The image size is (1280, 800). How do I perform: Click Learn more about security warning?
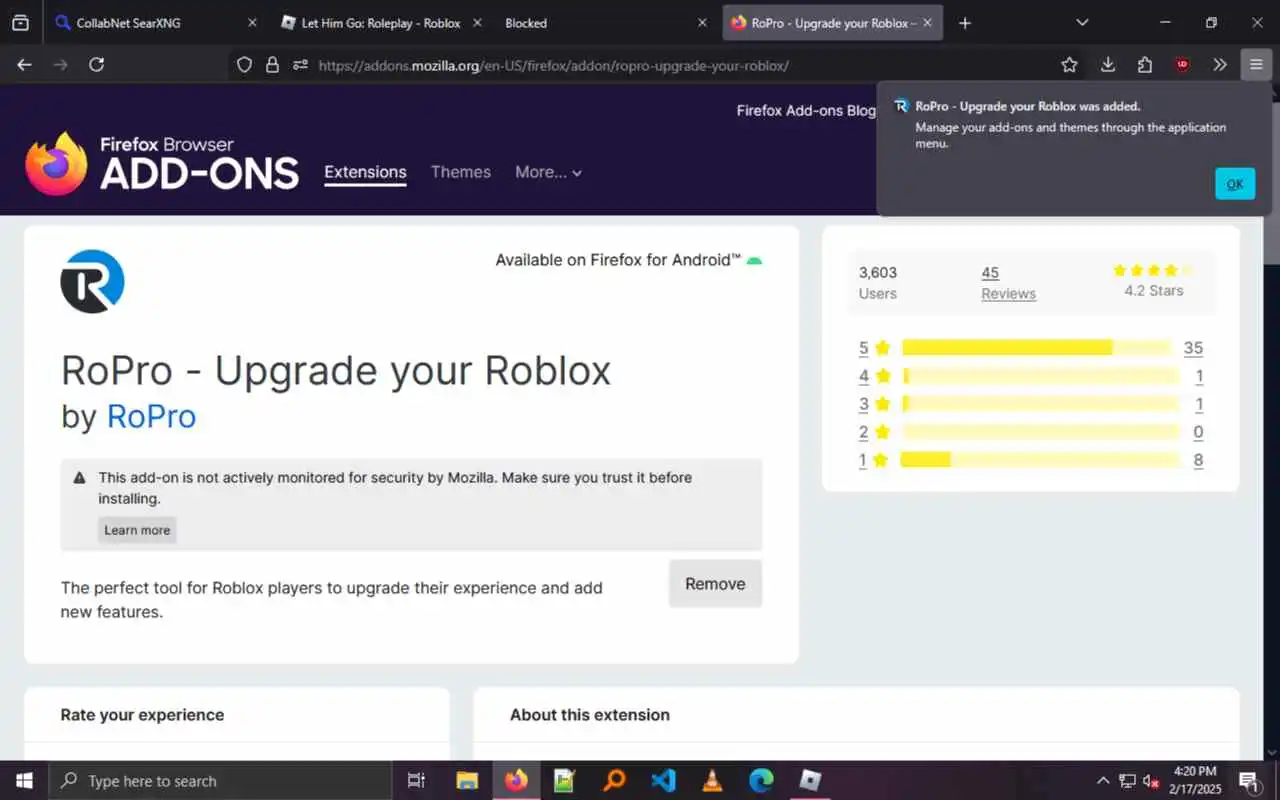pos(137,530)
